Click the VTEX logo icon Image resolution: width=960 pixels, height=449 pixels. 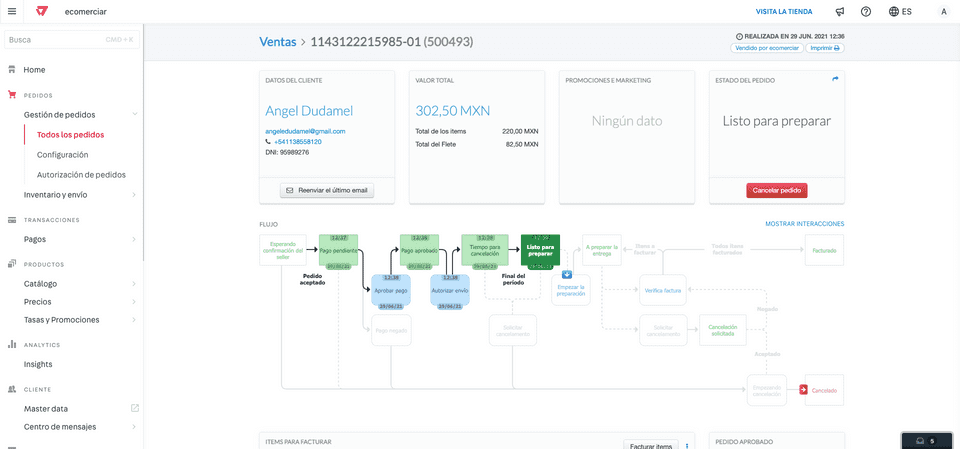42,11
